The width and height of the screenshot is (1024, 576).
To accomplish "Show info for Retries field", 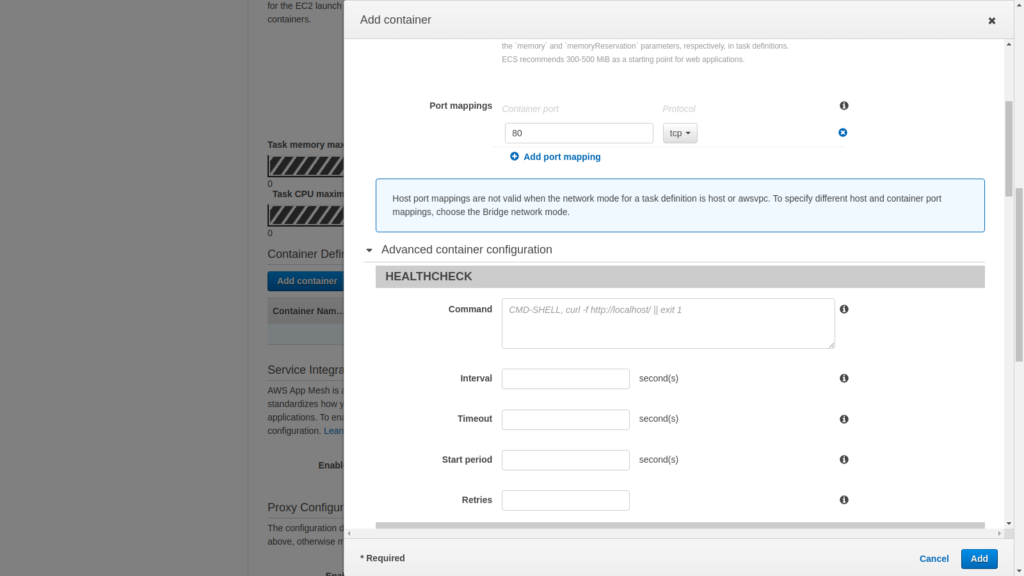I will click(844, 500).
